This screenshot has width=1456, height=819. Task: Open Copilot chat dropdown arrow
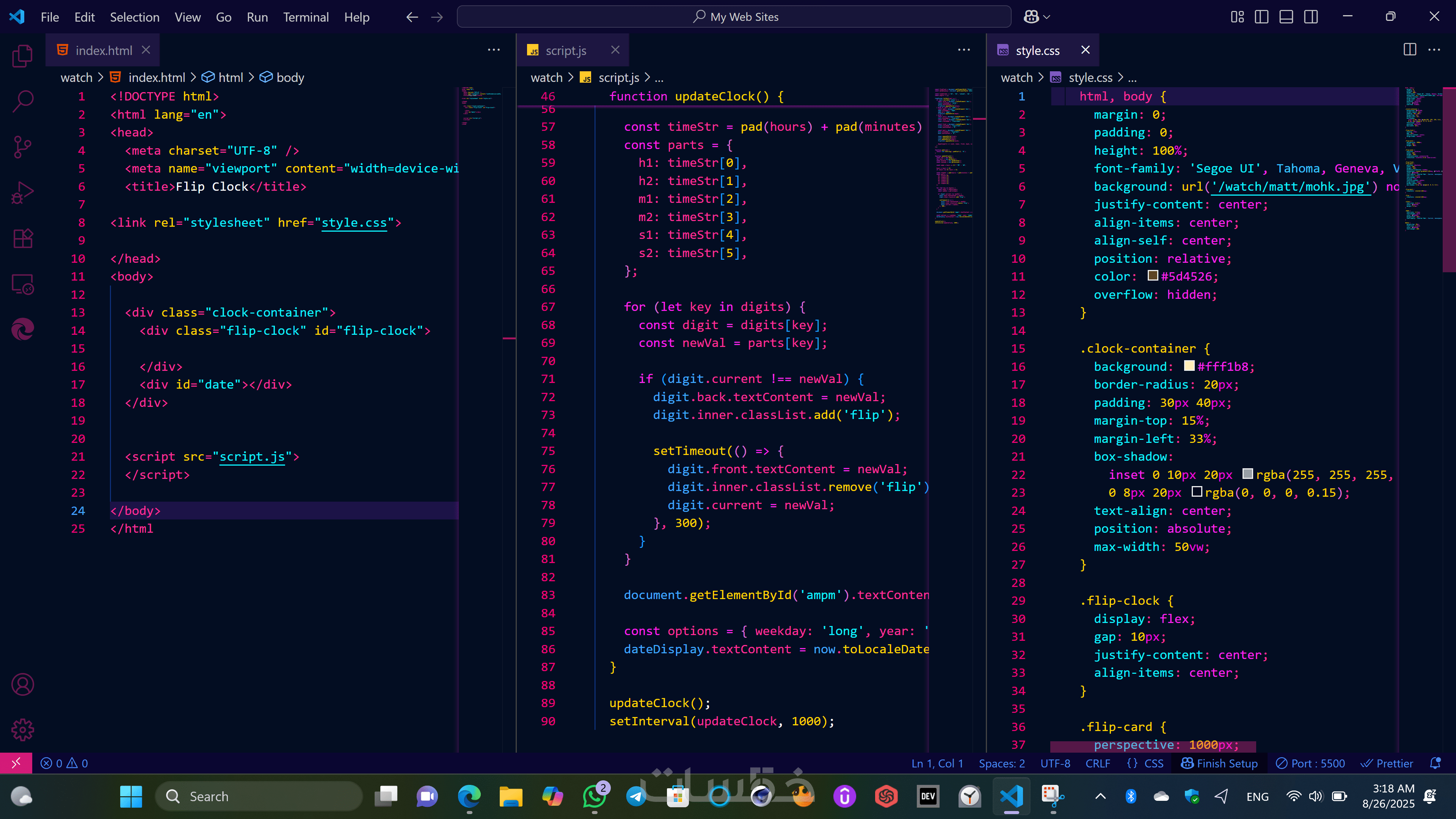tap(1047, 17)
